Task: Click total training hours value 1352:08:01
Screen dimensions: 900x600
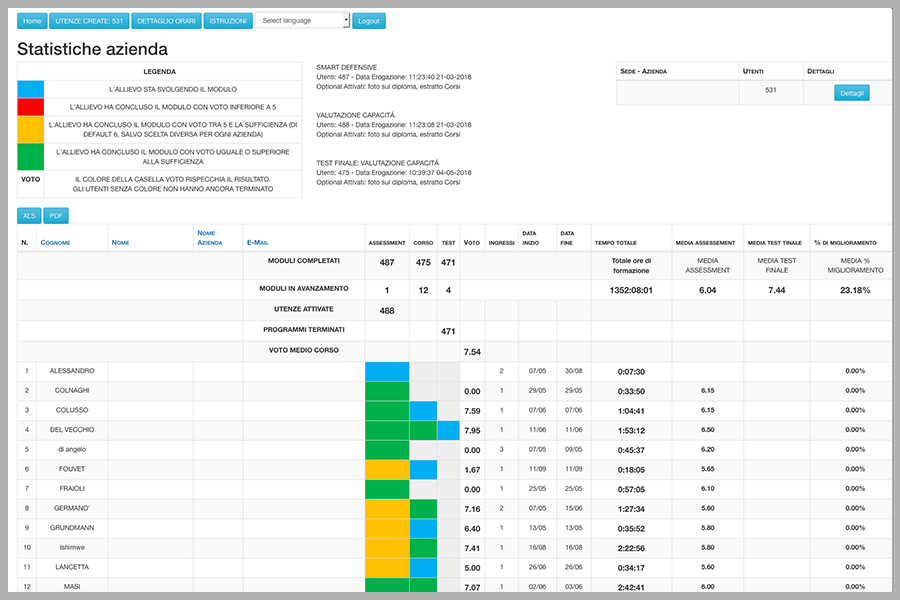Action: tap(631, 290)
